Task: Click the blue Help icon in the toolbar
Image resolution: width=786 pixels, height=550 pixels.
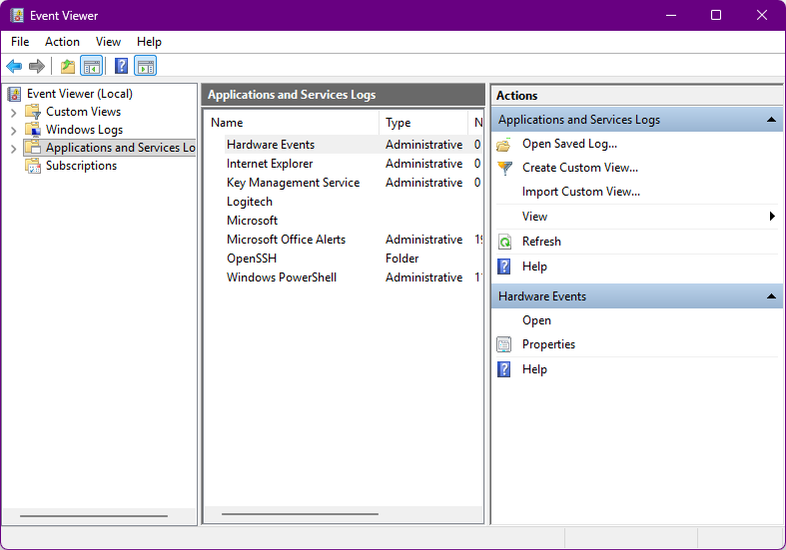Action: pyautogui.click(x=121, y=66)
